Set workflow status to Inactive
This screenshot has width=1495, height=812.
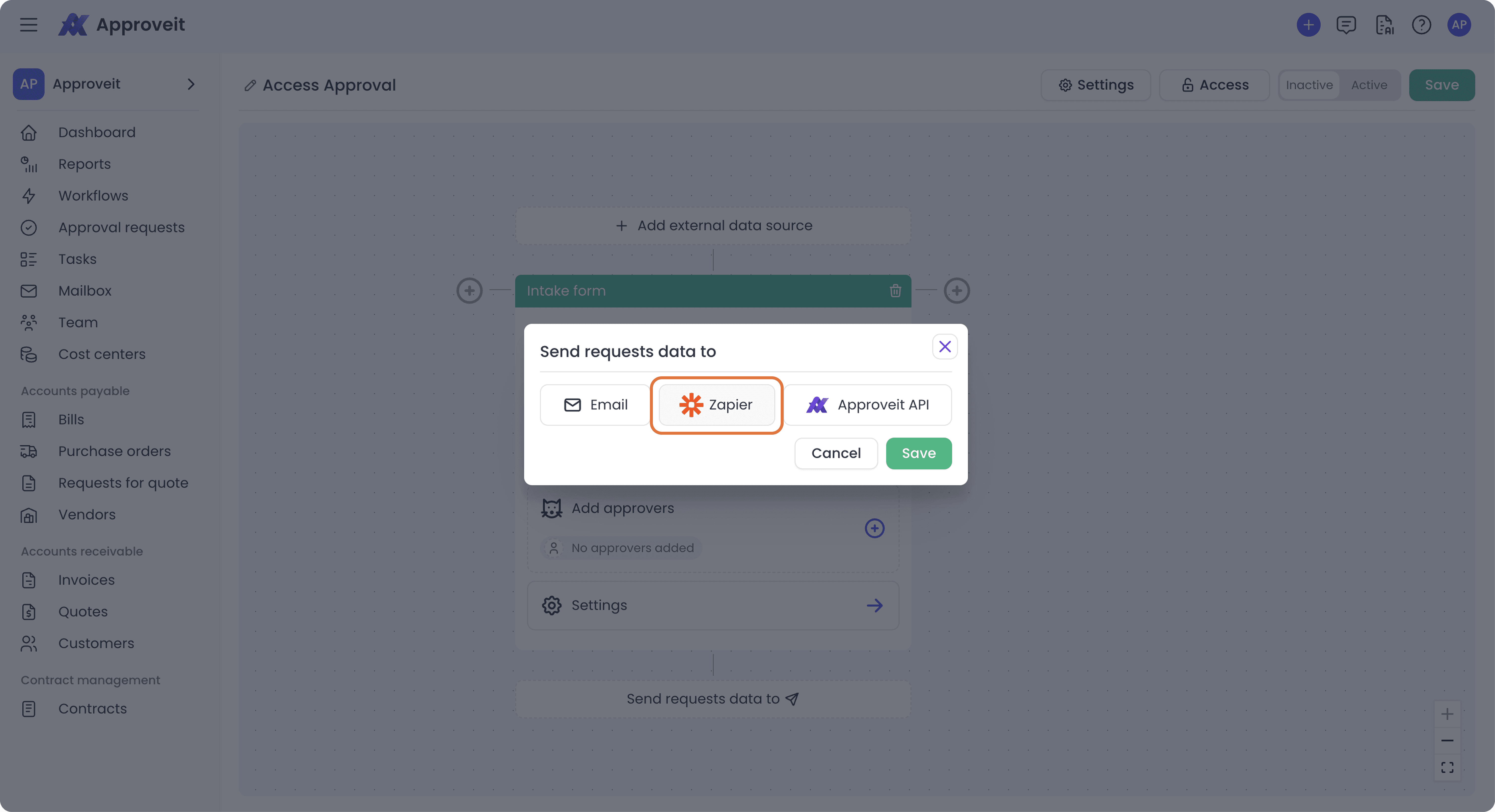(x=1309, y=85)
